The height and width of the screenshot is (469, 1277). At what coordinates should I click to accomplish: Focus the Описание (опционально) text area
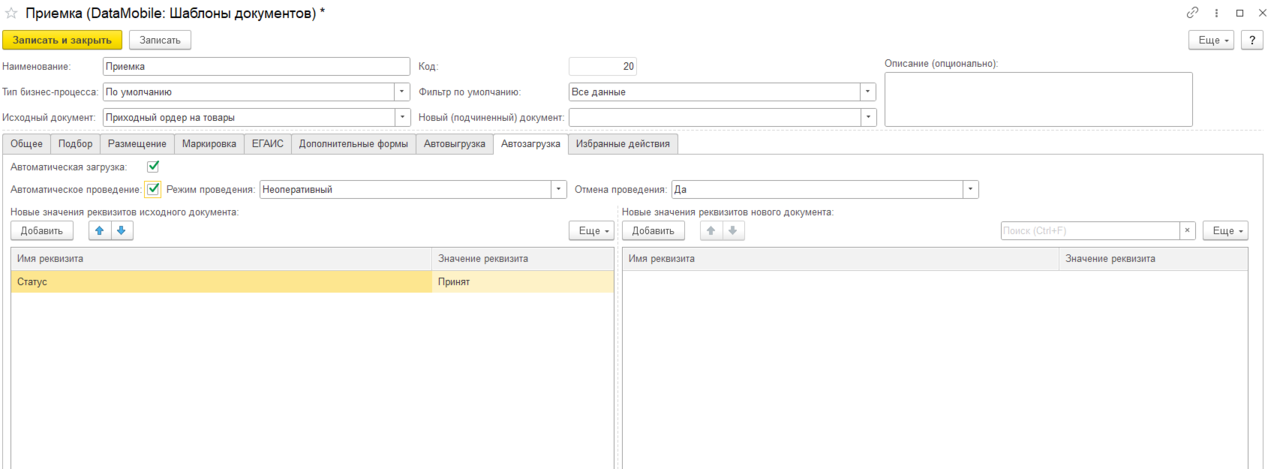pyautogui.click(x=1038, y=99)
